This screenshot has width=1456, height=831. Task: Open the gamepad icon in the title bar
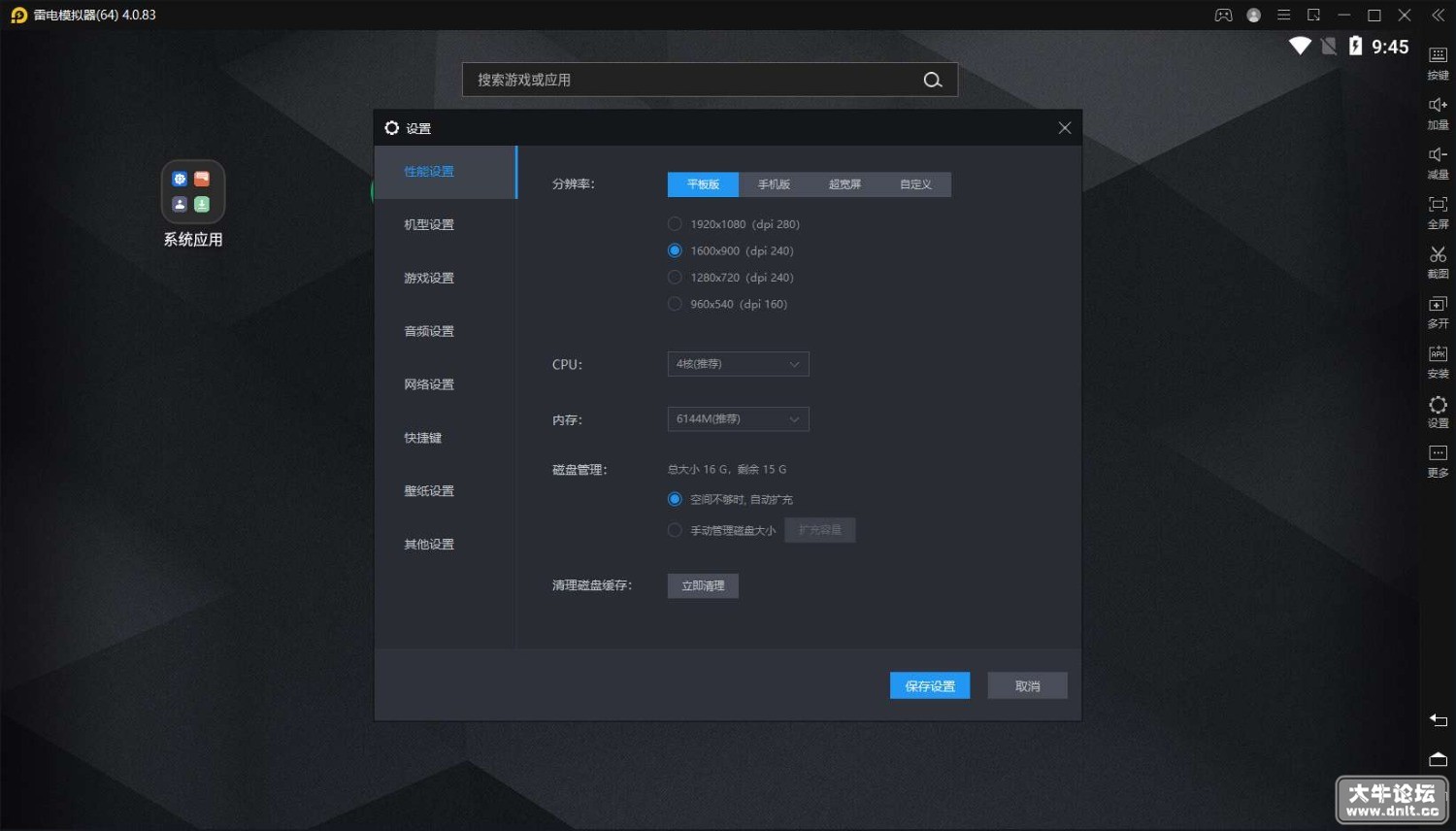1224,15
